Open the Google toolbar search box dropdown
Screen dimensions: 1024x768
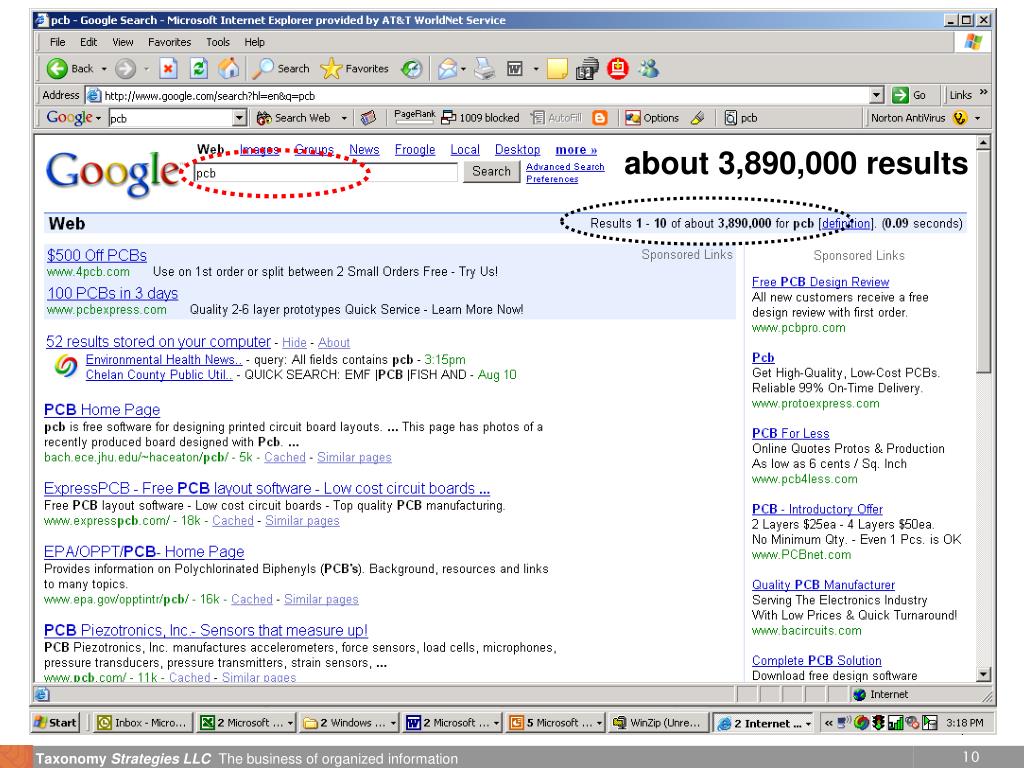240,118
